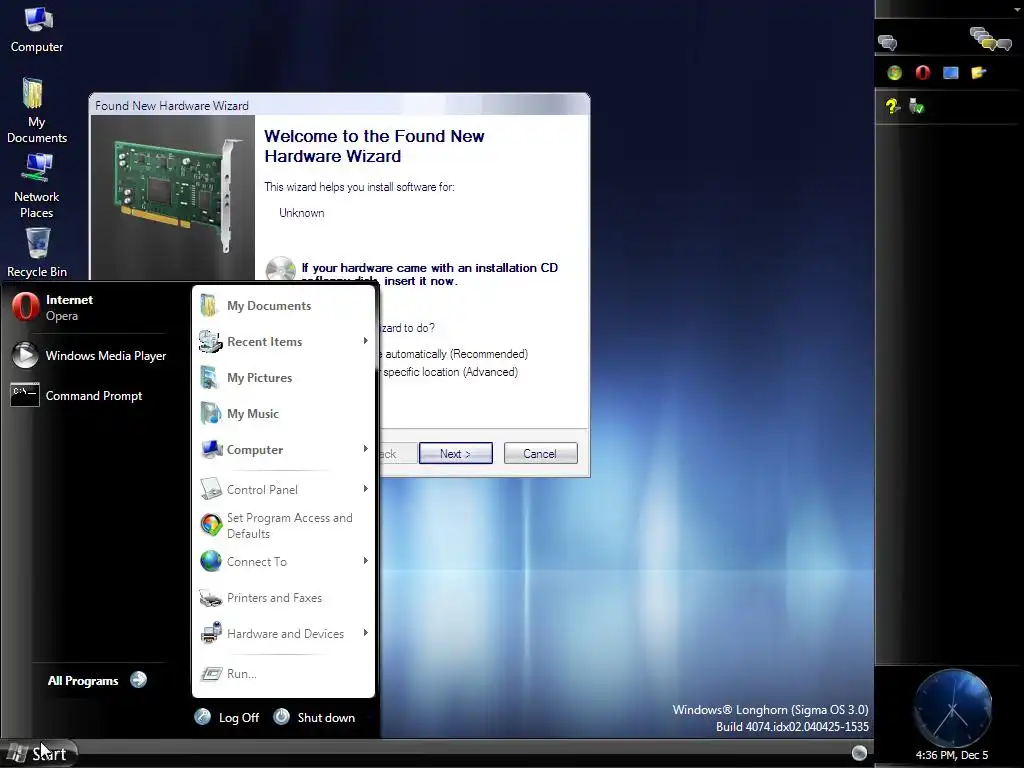1024x768 pixels.
Task: Click the single chat bubbles sidebar icon
Action: tap(888, 43)
